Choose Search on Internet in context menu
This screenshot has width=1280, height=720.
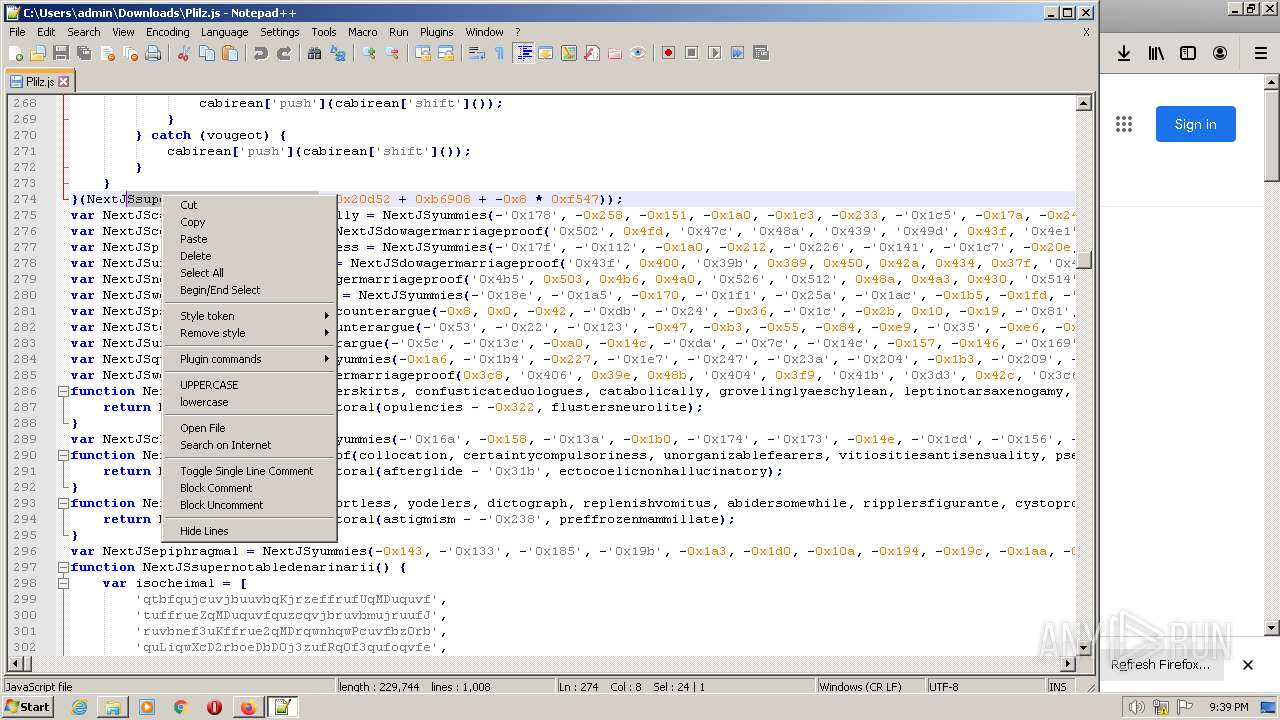pyautogui.click(x=249, y=445)
